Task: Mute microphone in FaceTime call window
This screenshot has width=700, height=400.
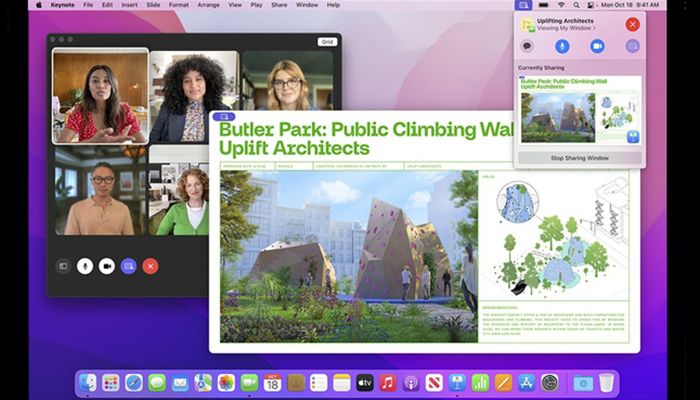Action: click(85, 266)
